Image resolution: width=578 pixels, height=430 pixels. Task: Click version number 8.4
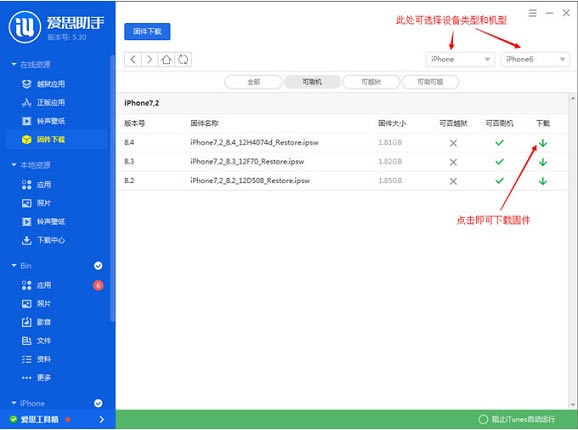(x=129, y=143)
